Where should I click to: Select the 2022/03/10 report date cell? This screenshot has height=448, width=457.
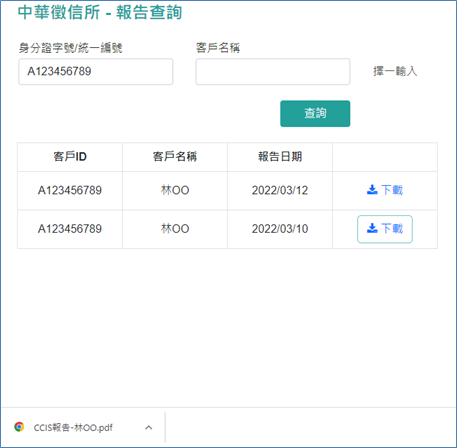tap(280, 229)
